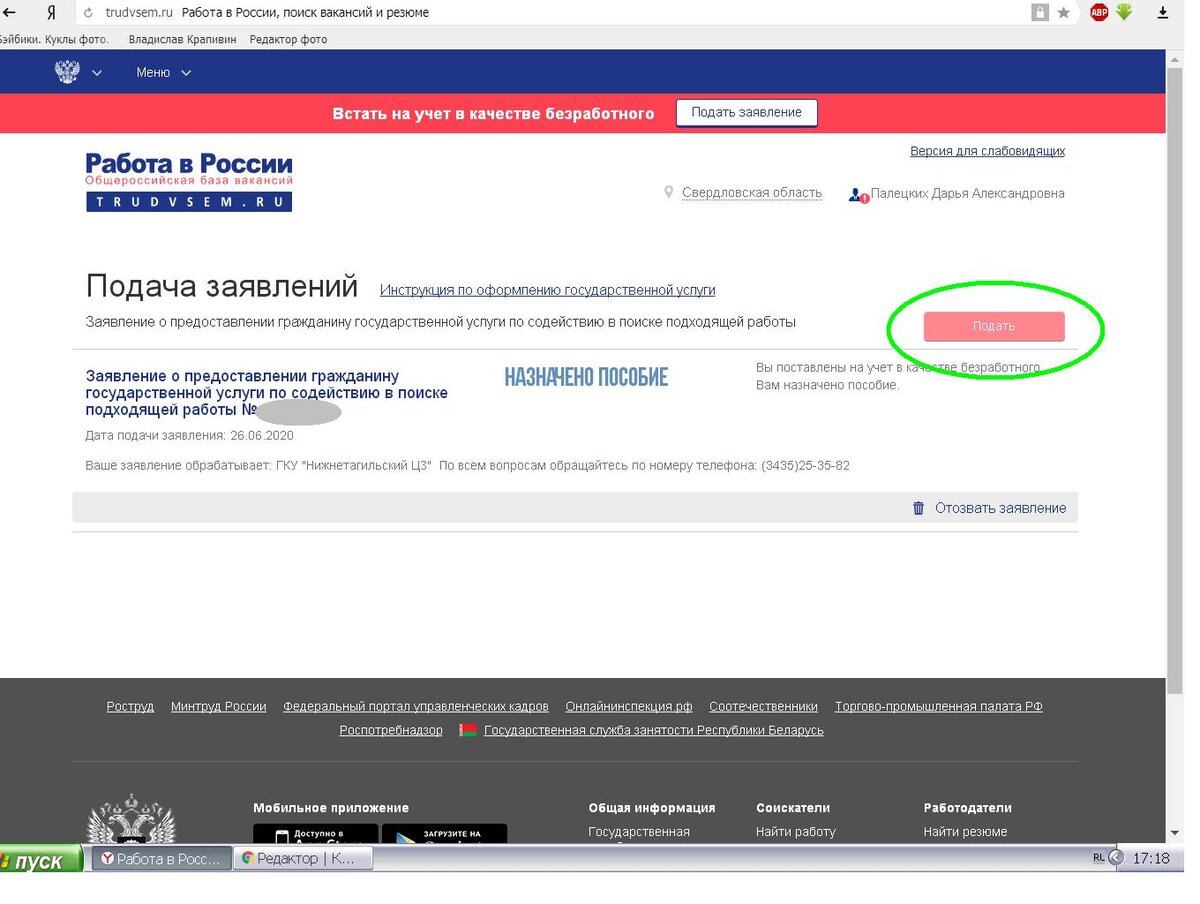Open the ABP adblock extension icon
This screenshot has width=1200, height=904.
click(x=1099, y=13)
